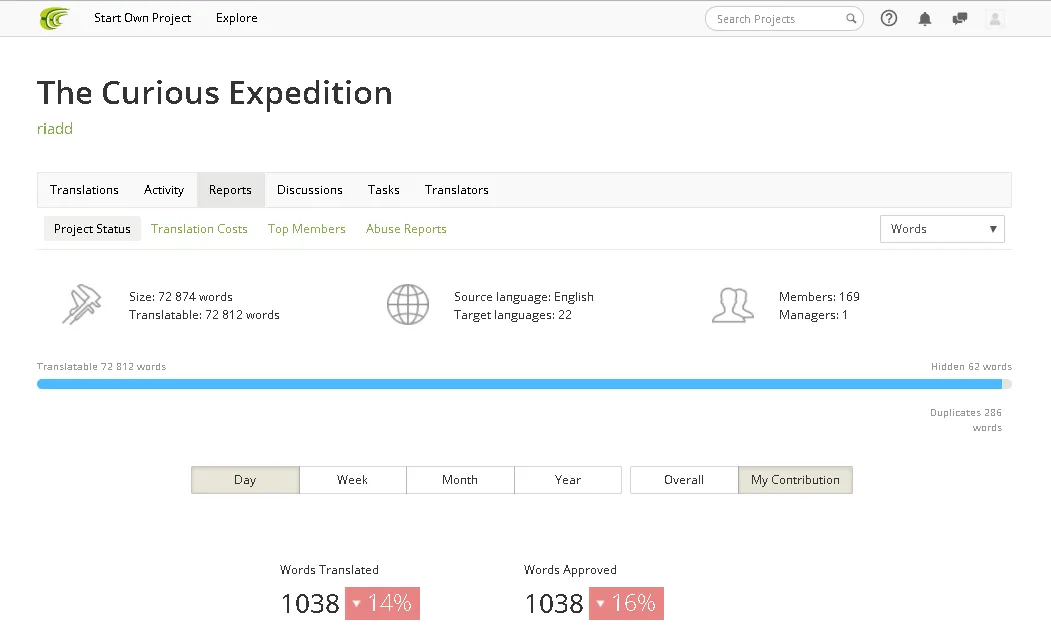Screen dimensions: 1051x637
Task: Open the Abuse Reports link
Action: 406,229
